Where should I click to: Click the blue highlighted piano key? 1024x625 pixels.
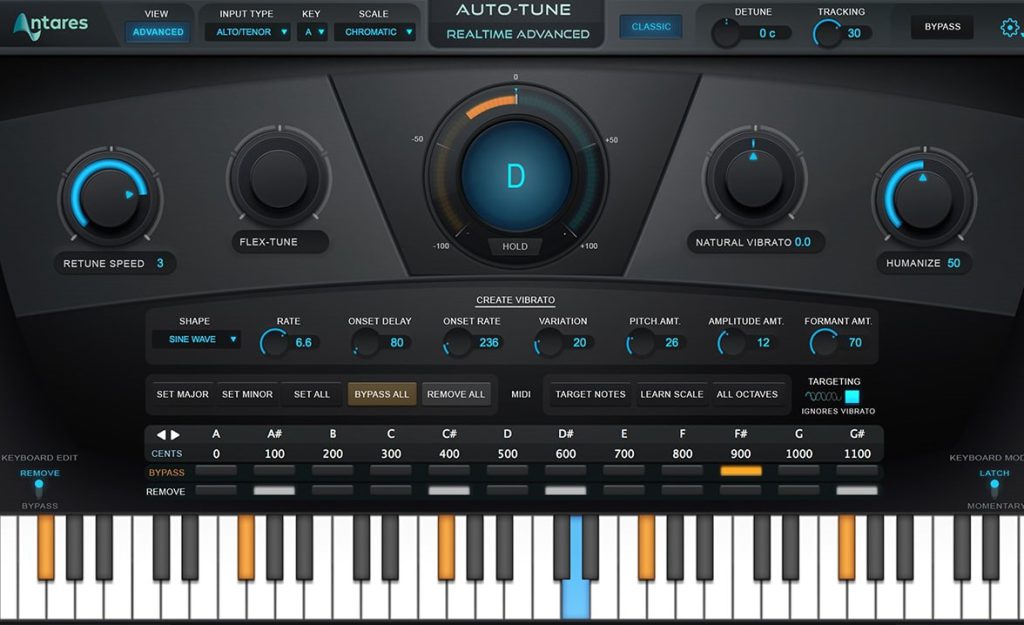[x=576, y=567]
